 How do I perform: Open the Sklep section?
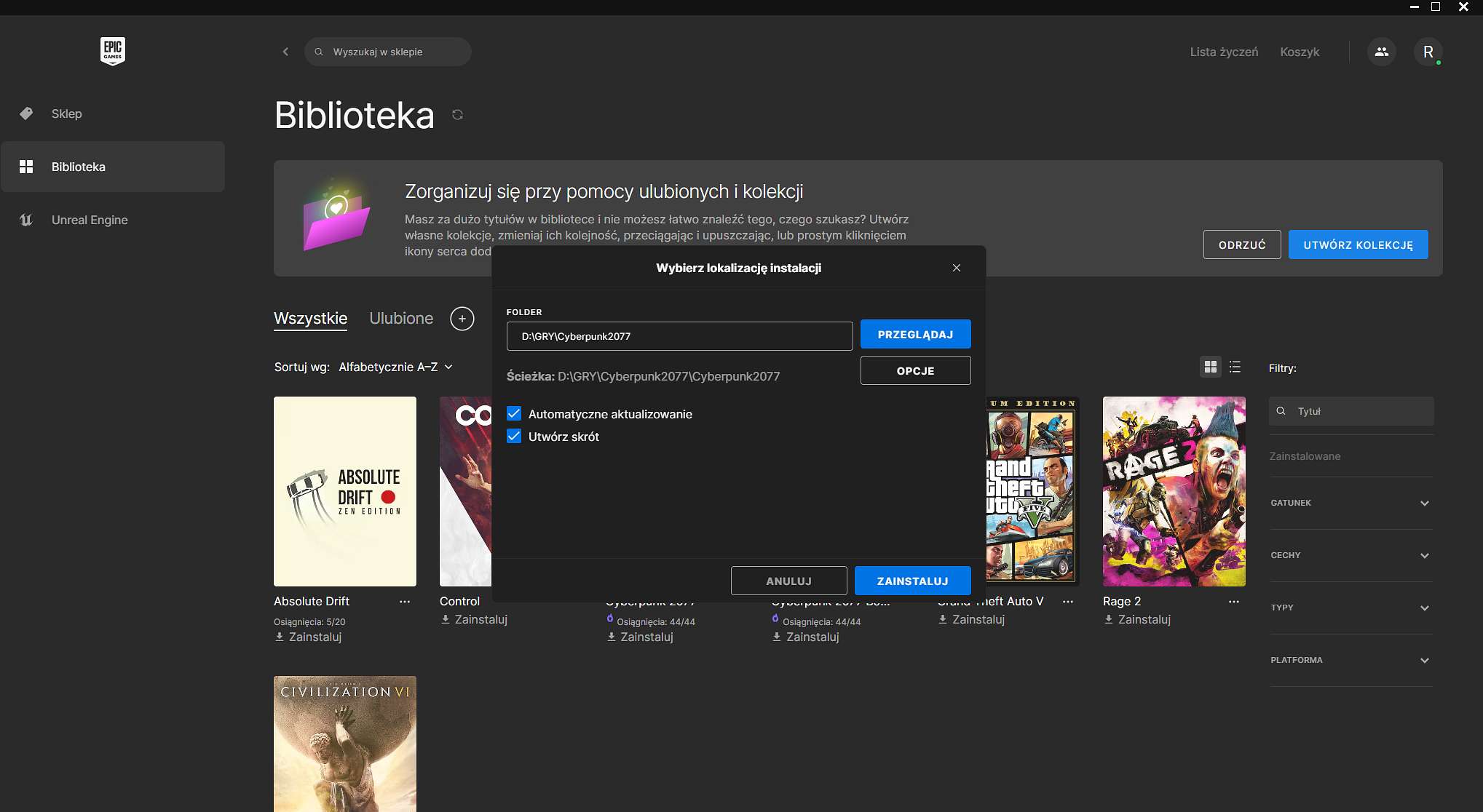tap(112, 114)
